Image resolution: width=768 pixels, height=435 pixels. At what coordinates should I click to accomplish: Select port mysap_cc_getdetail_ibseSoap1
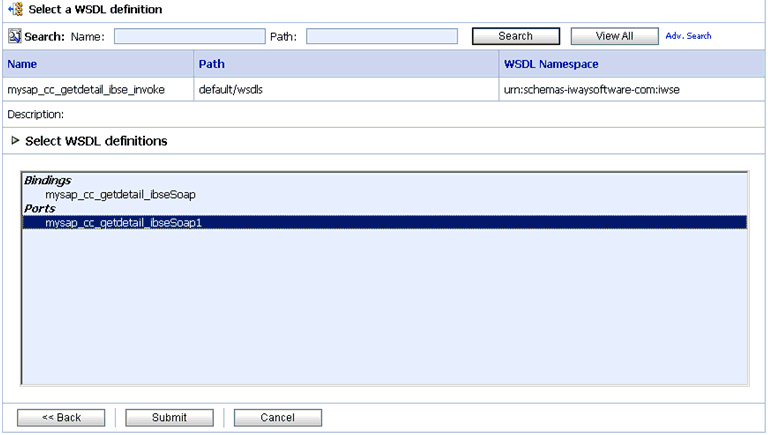[124, 222]
